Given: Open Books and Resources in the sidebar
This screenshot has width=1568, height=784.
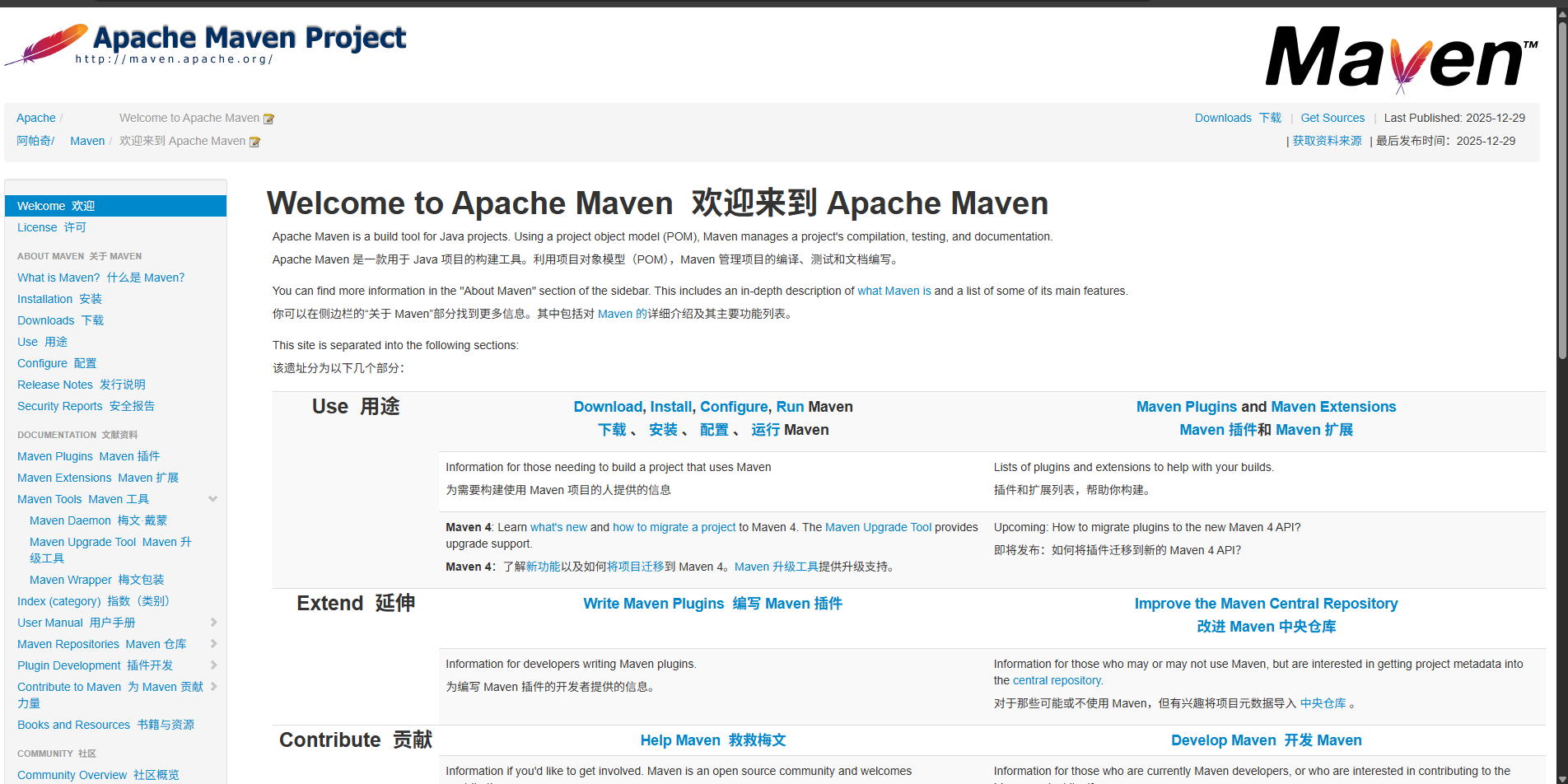Looking at the screenshot, I should pos(105,725).
